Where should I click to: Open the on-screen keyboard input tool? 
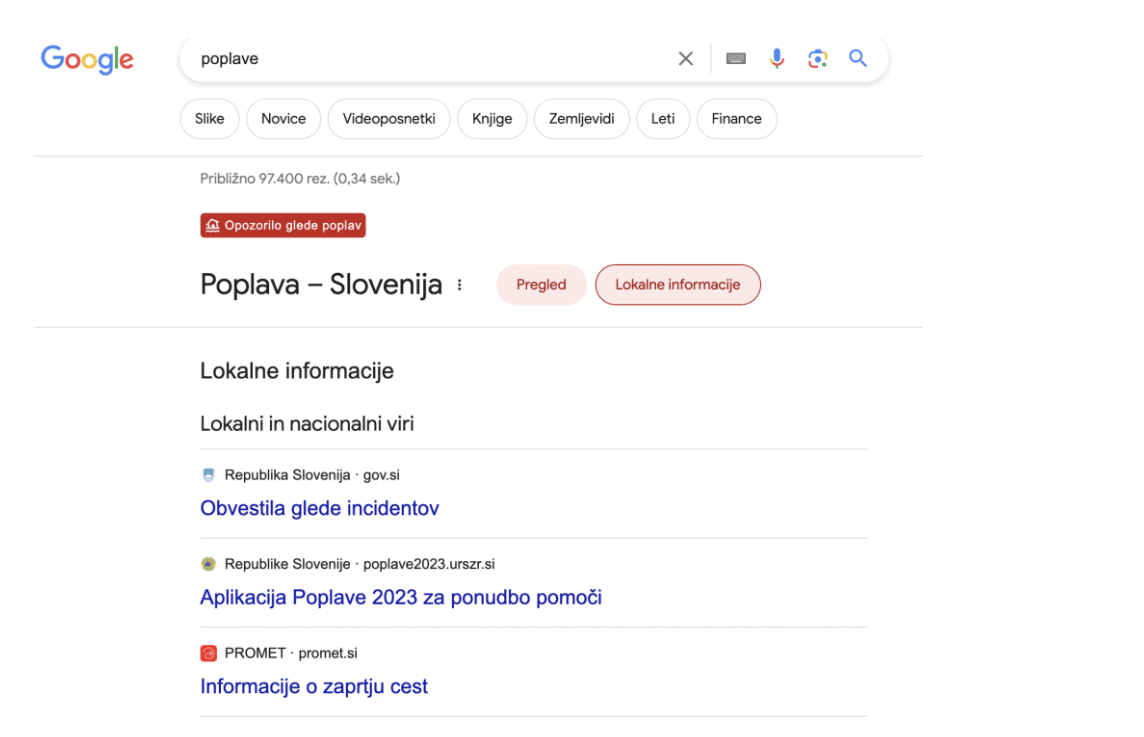tap(736, 59)
